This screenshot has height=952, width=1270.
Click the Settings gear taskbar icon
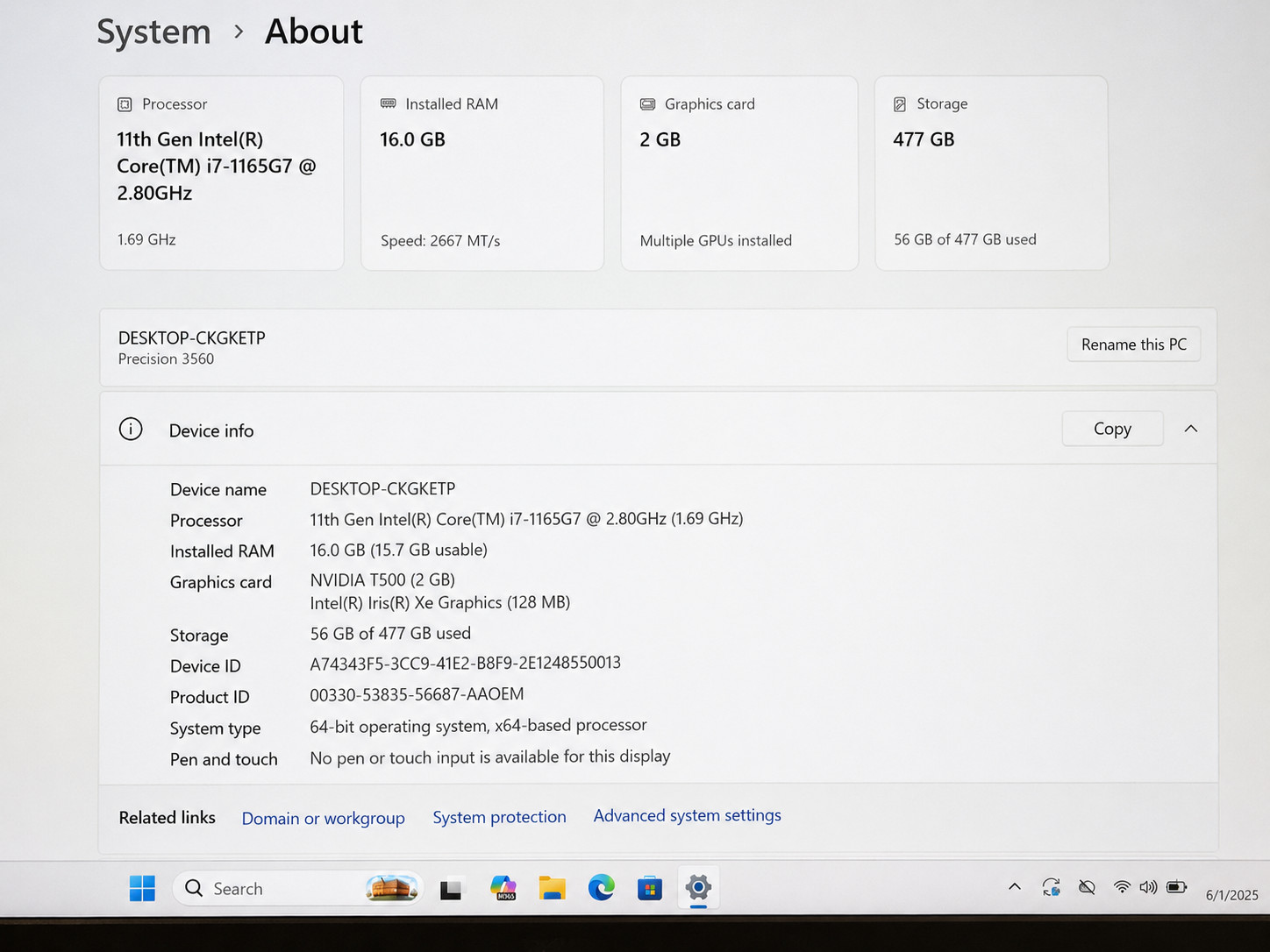[x=698, y=888]
